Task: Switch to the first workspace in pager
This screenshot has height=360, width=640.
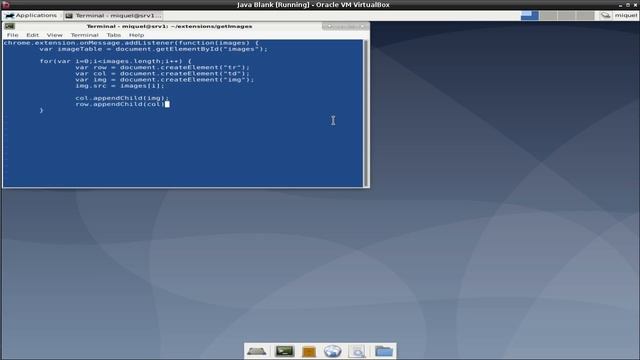Action: click(x=529, y=16)
